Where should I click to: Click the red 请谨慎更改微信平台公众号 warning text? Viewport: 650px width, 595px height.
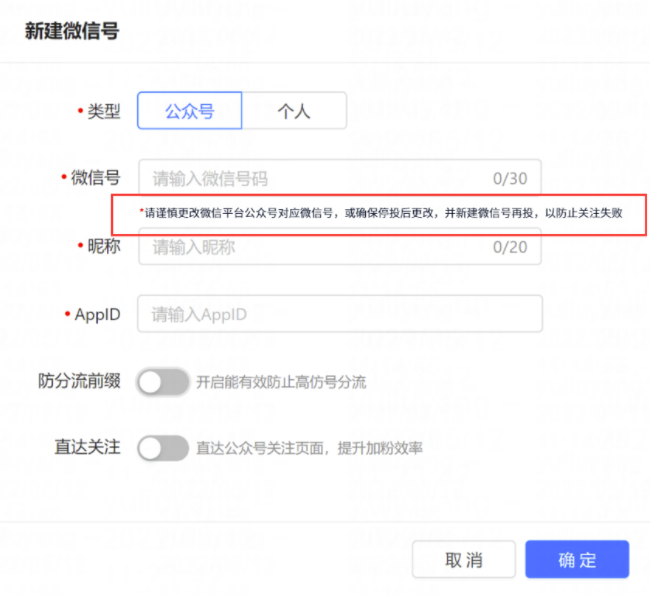tap(381, 213)
